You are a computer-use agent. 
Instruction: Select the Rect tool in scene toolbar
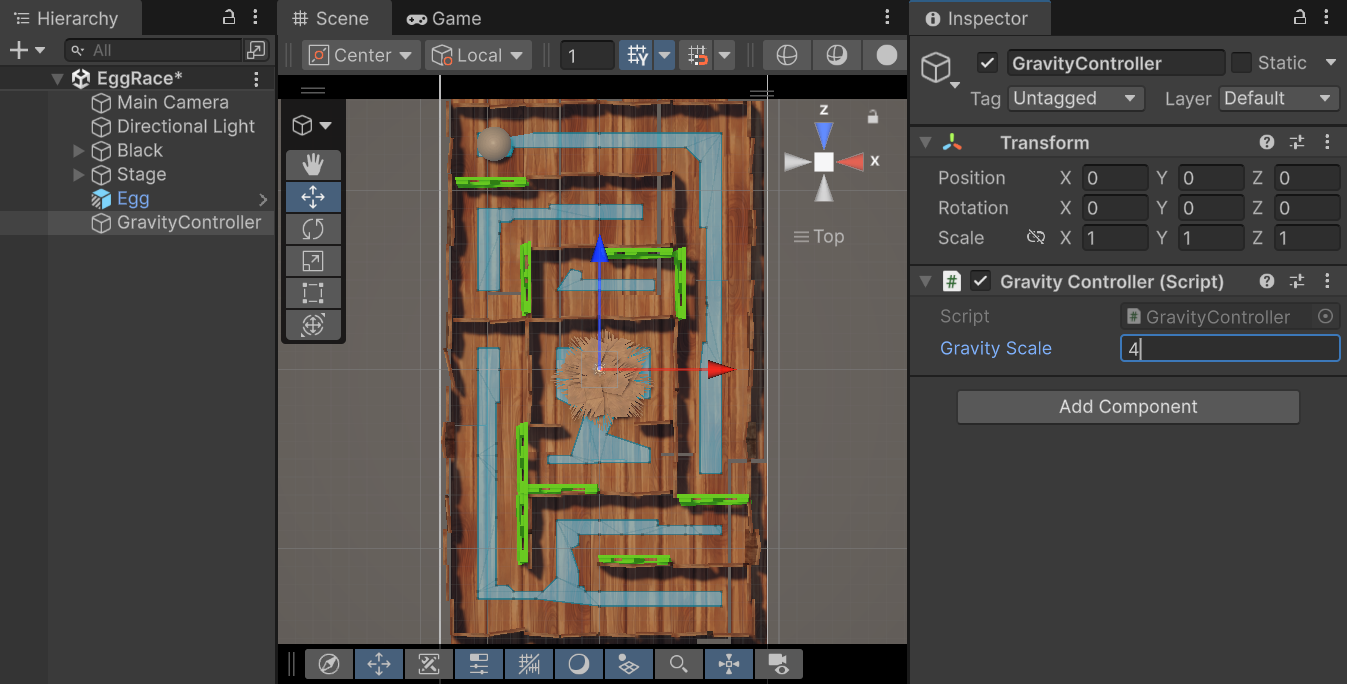313,293
